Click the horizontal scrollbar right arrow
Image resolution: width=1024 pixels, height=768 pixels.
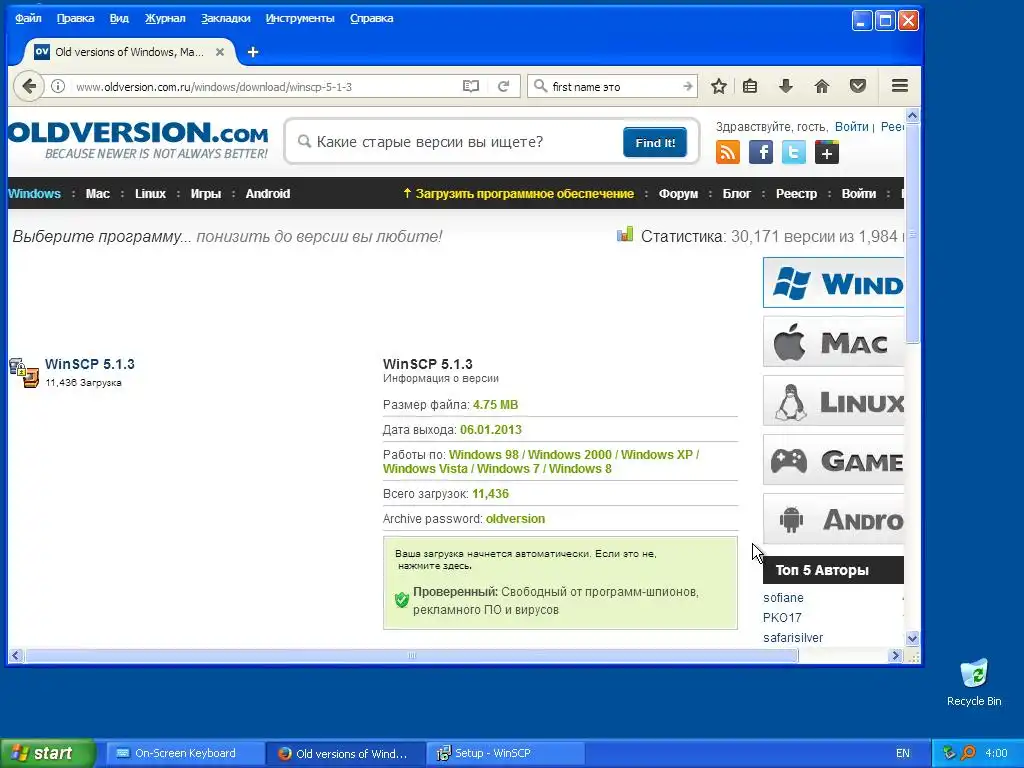895,656
